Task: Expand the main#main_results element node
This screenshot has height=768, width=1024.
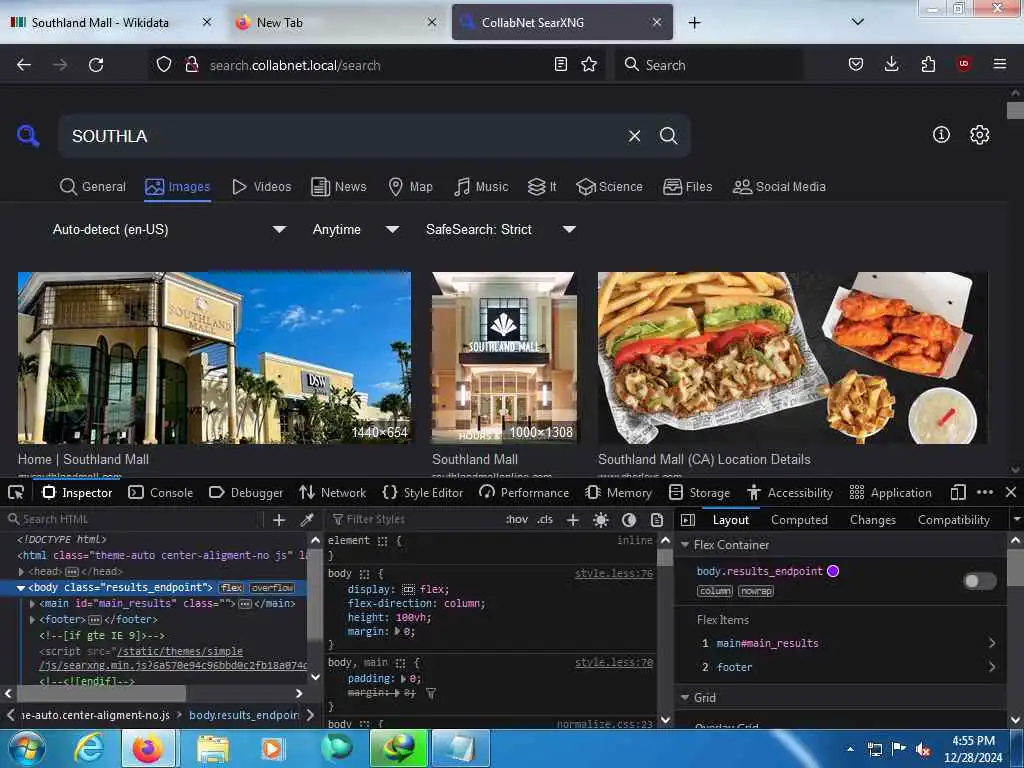Action: pyautogui.click(x=33, y=603)
